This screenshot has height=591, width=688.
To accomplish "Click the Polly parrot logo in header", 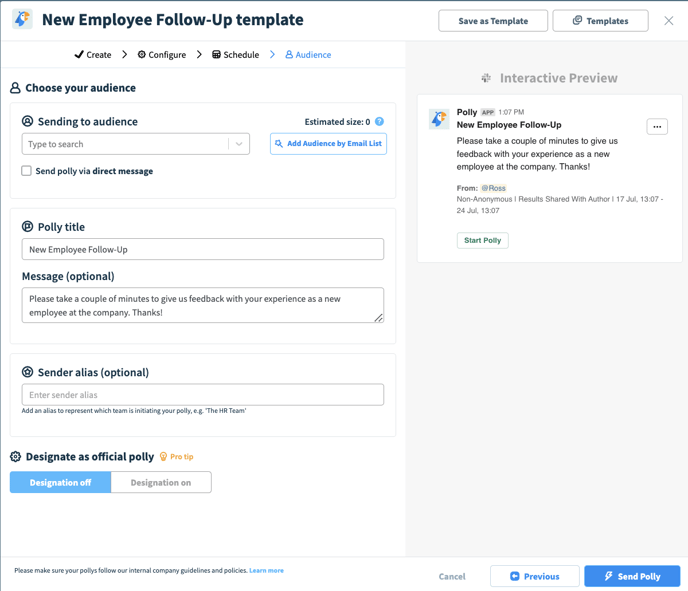I will click(x=22, y=19).
